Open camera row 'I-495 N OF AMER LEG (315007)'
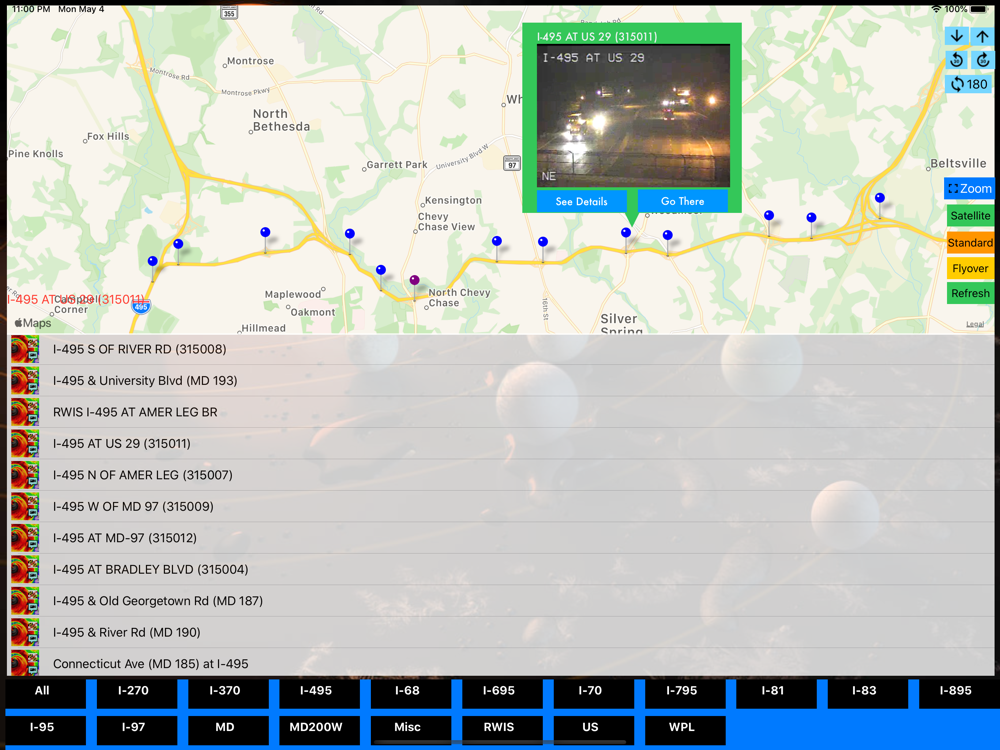1000x750 pixels. [x=501, y=475]
